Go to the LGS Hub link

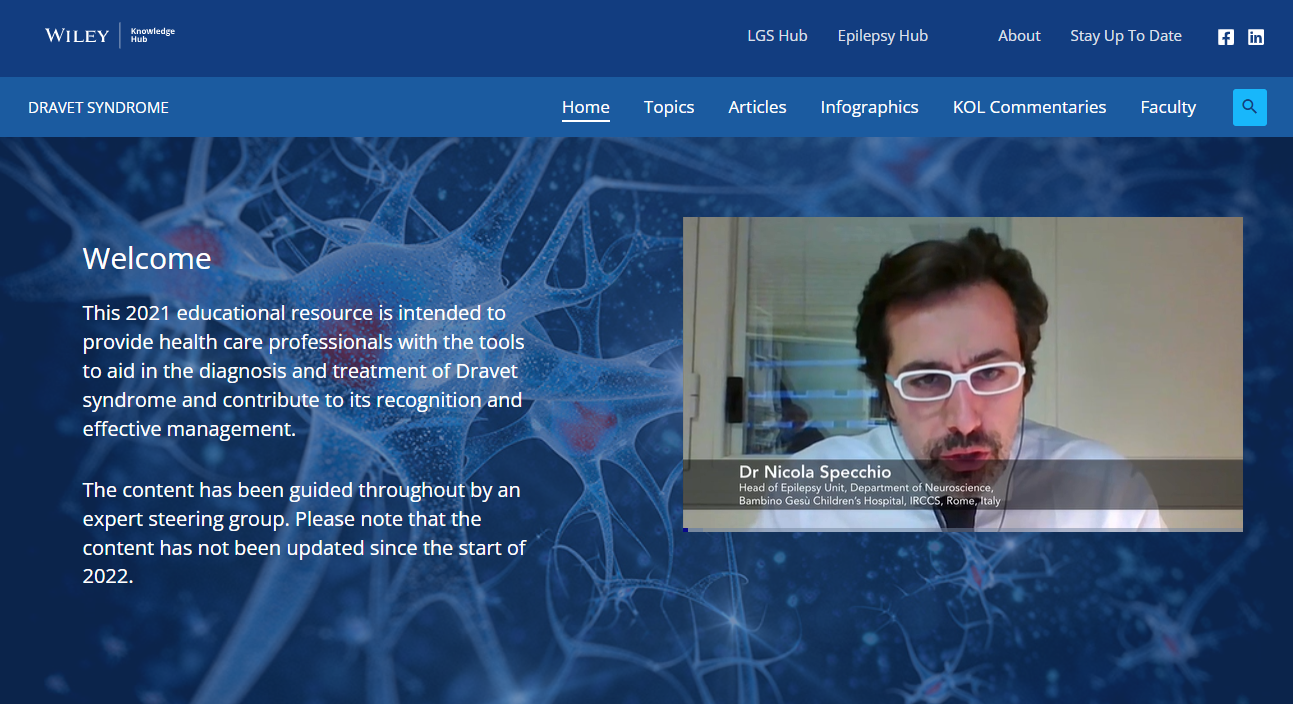(x=777, y=36)
